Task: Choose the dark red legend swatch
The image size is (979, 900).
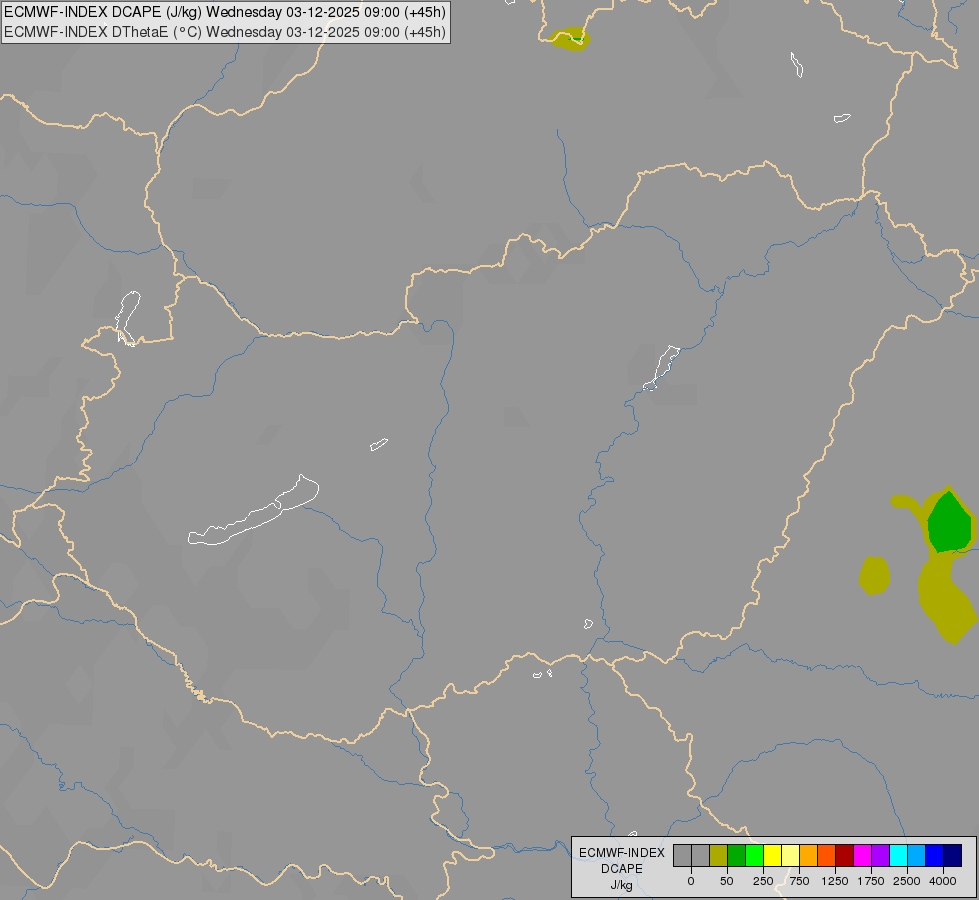Action: 844,856
